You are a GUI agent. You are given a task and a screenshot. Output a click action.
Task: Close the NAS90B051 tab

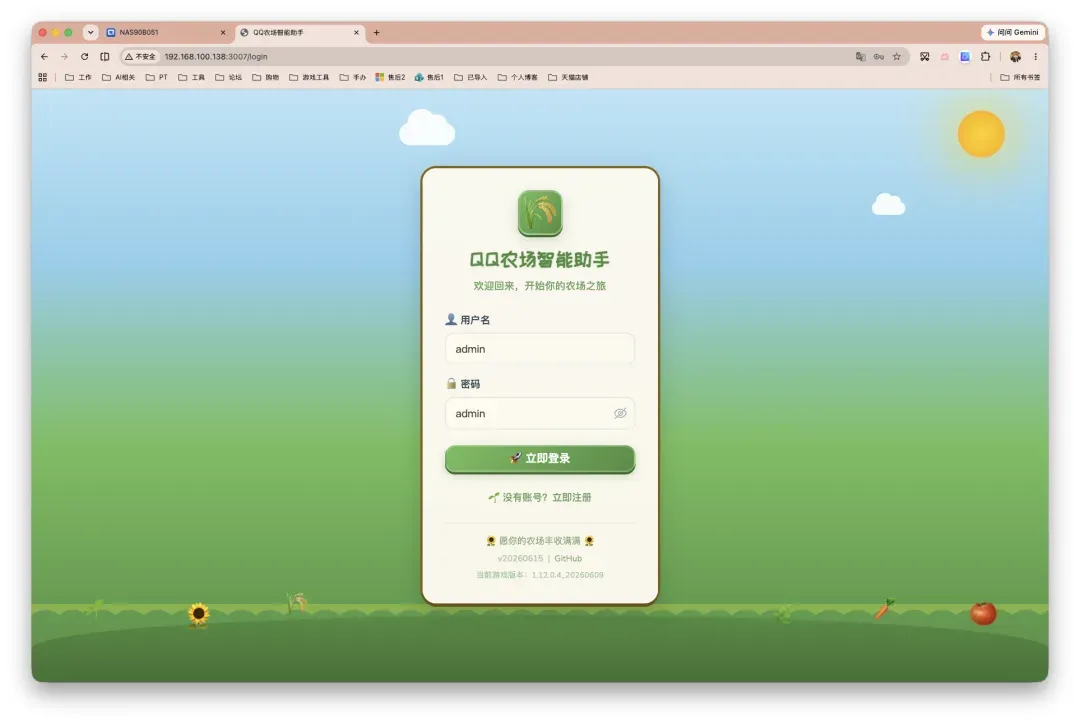click(x=222, y=32)
